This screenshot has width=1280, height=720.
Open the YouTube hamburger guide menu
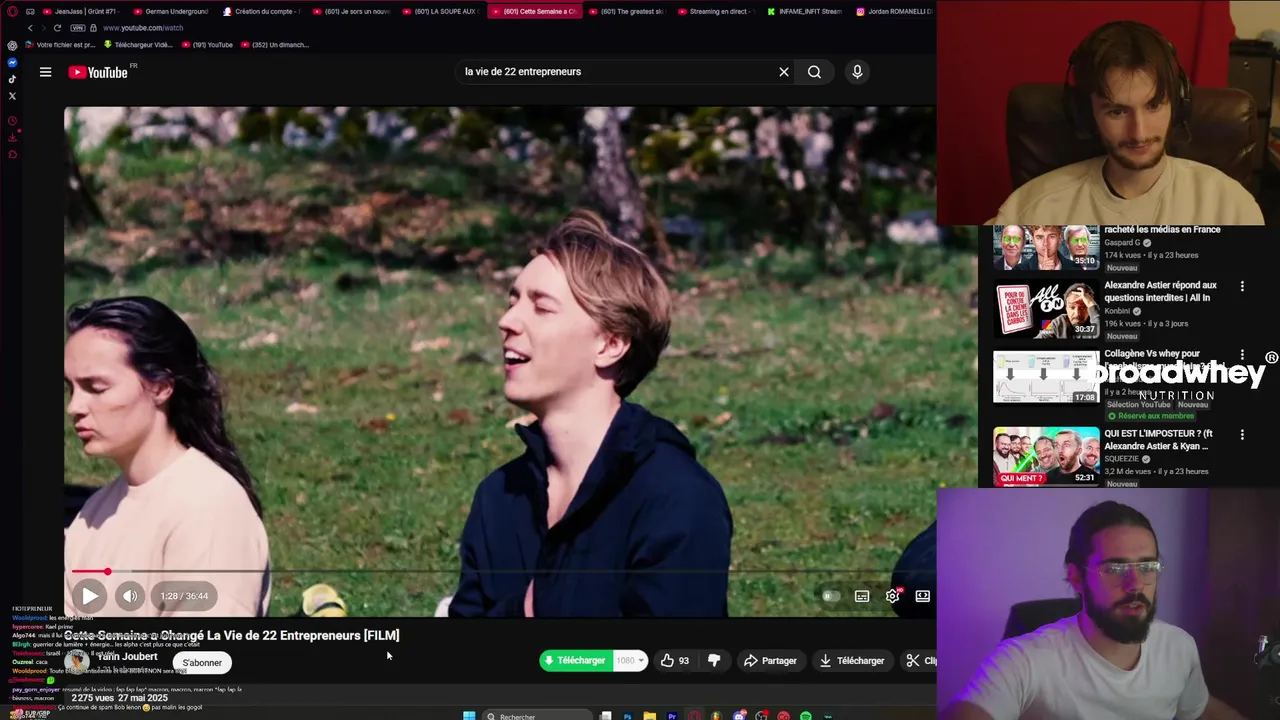[45, 72]
